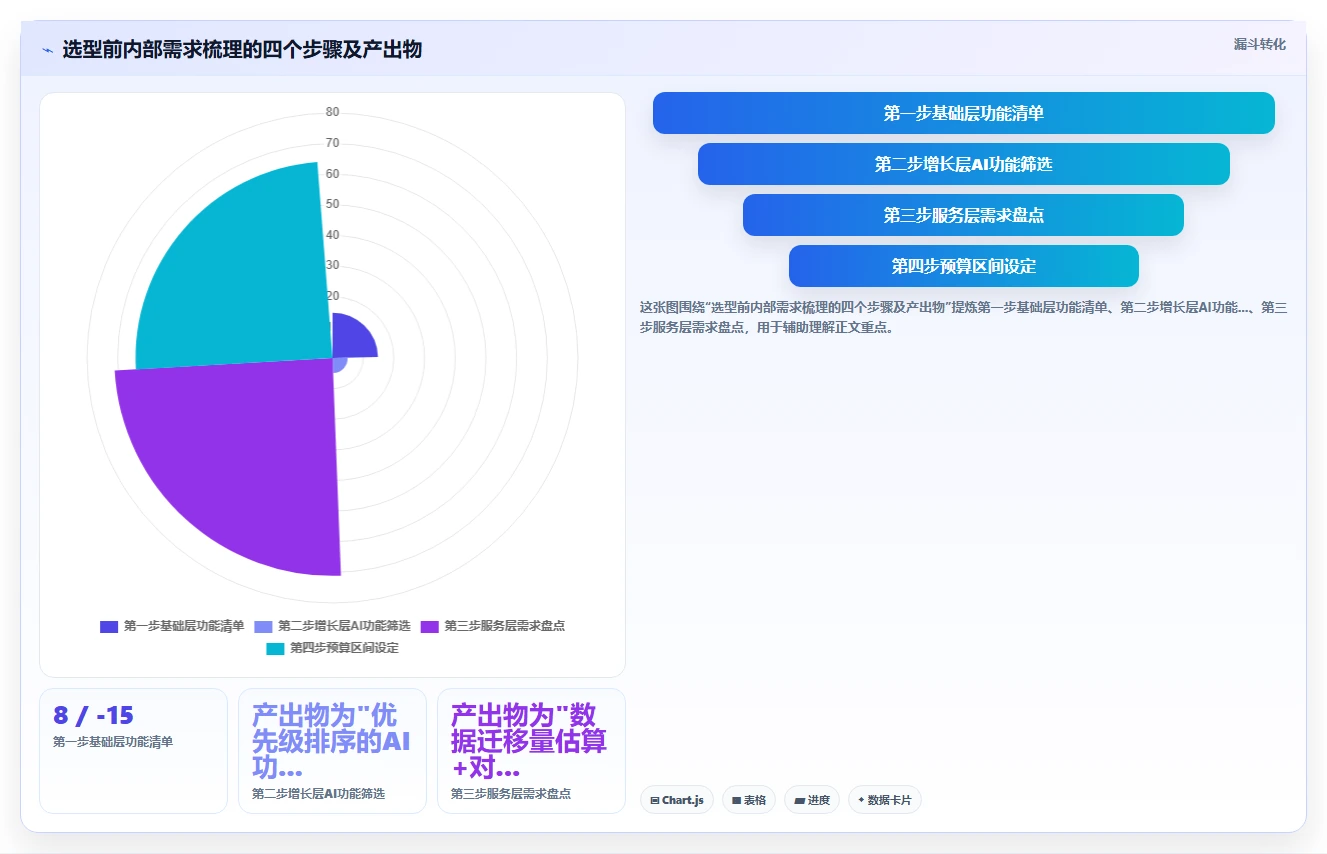1327x854 pixels.
Task: Click the 进度 tag
Action: click(811, 800)
